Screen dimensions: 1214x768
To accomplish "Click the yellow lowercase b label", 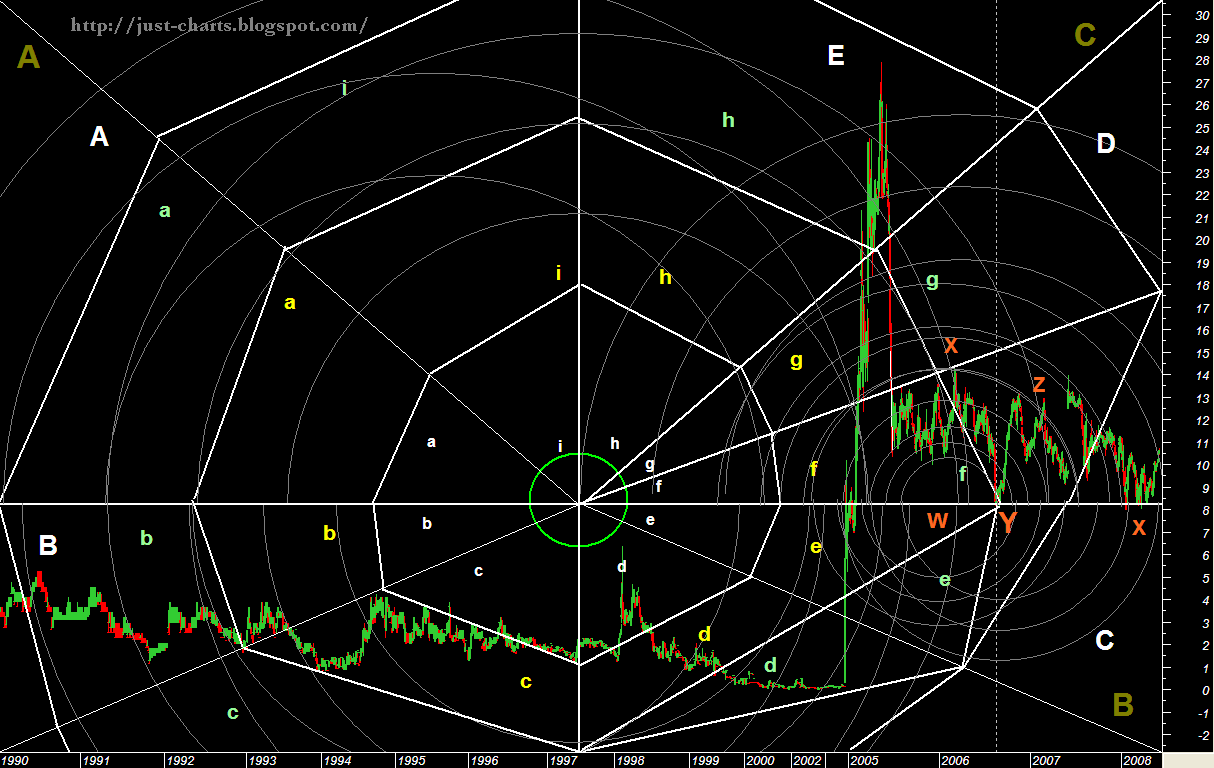I will coord(329,533).
